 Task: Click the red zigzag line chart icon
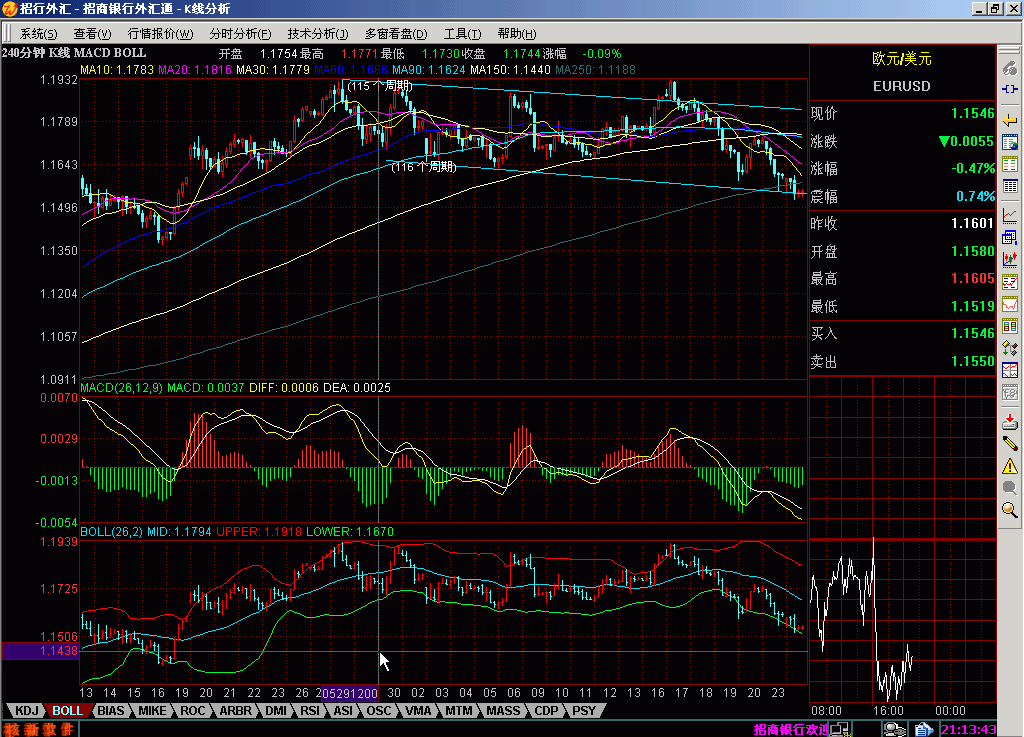(x=1010, y=304)
